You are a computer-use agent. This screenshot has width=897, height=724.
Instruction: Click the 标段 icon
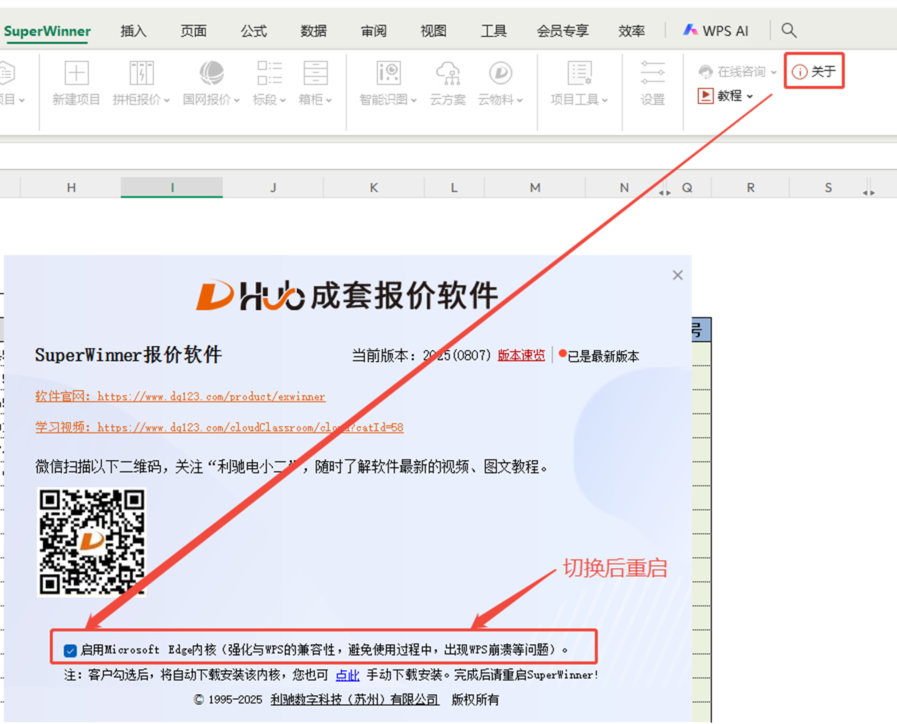[269, 73]
